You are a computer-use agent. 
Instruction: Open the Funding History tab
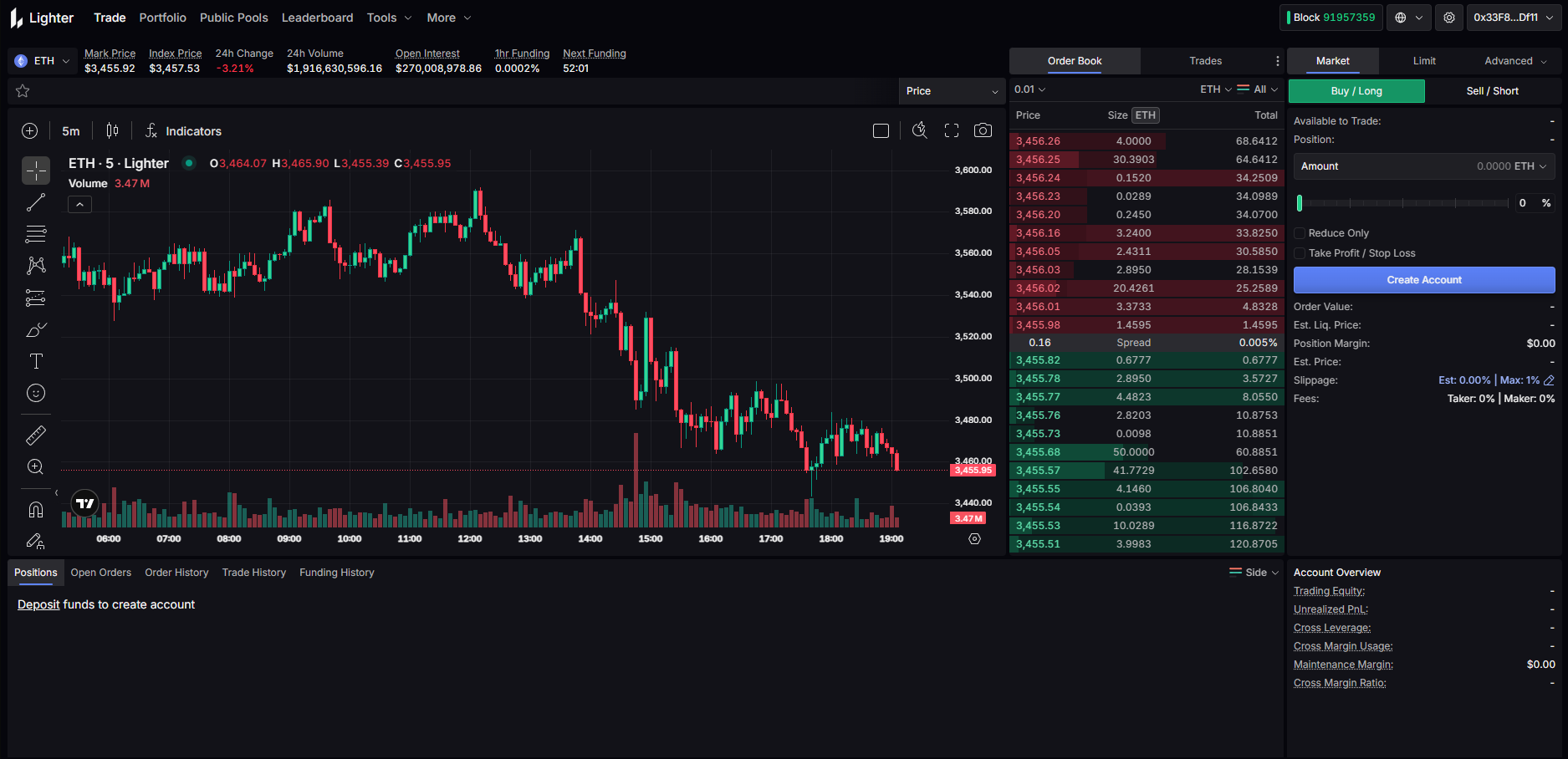[x=336, y=573]
